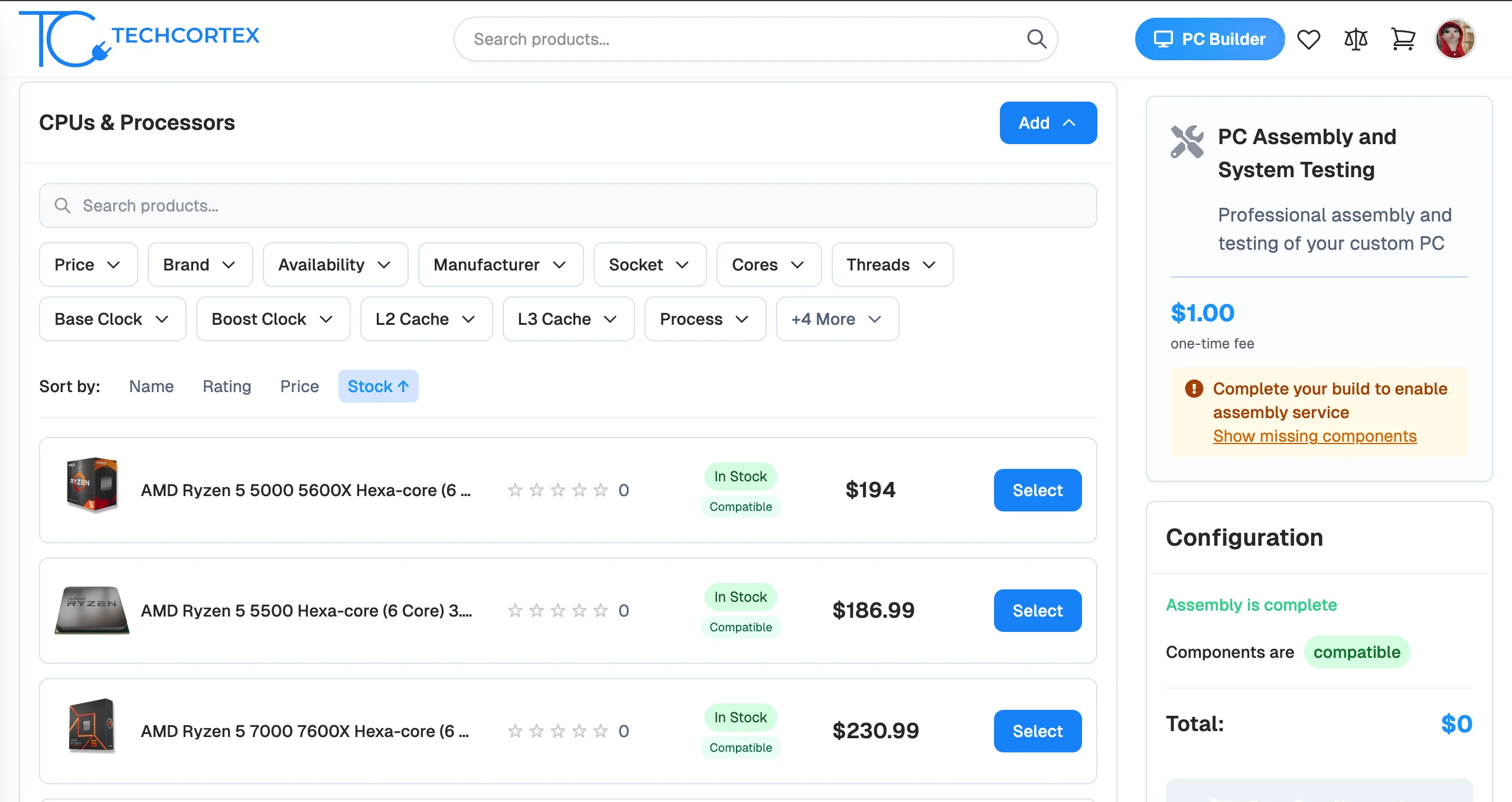Open the Process filter dropdown
Image resolution: width=1512 pixels, height=802 pixels.
pyautogui.click(x=705, y=319)
